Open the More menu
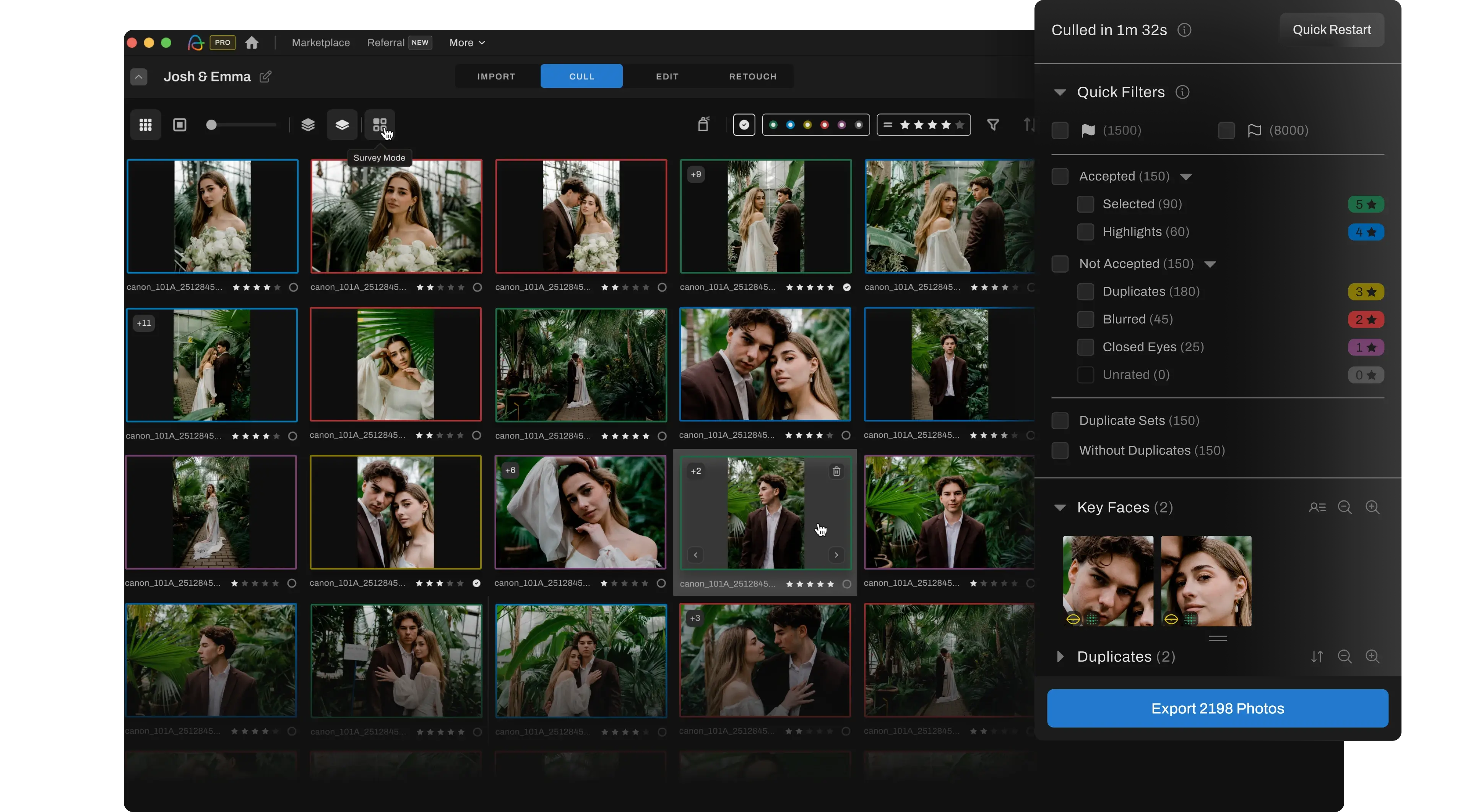 pyautogui.click(x=467, y=42)
